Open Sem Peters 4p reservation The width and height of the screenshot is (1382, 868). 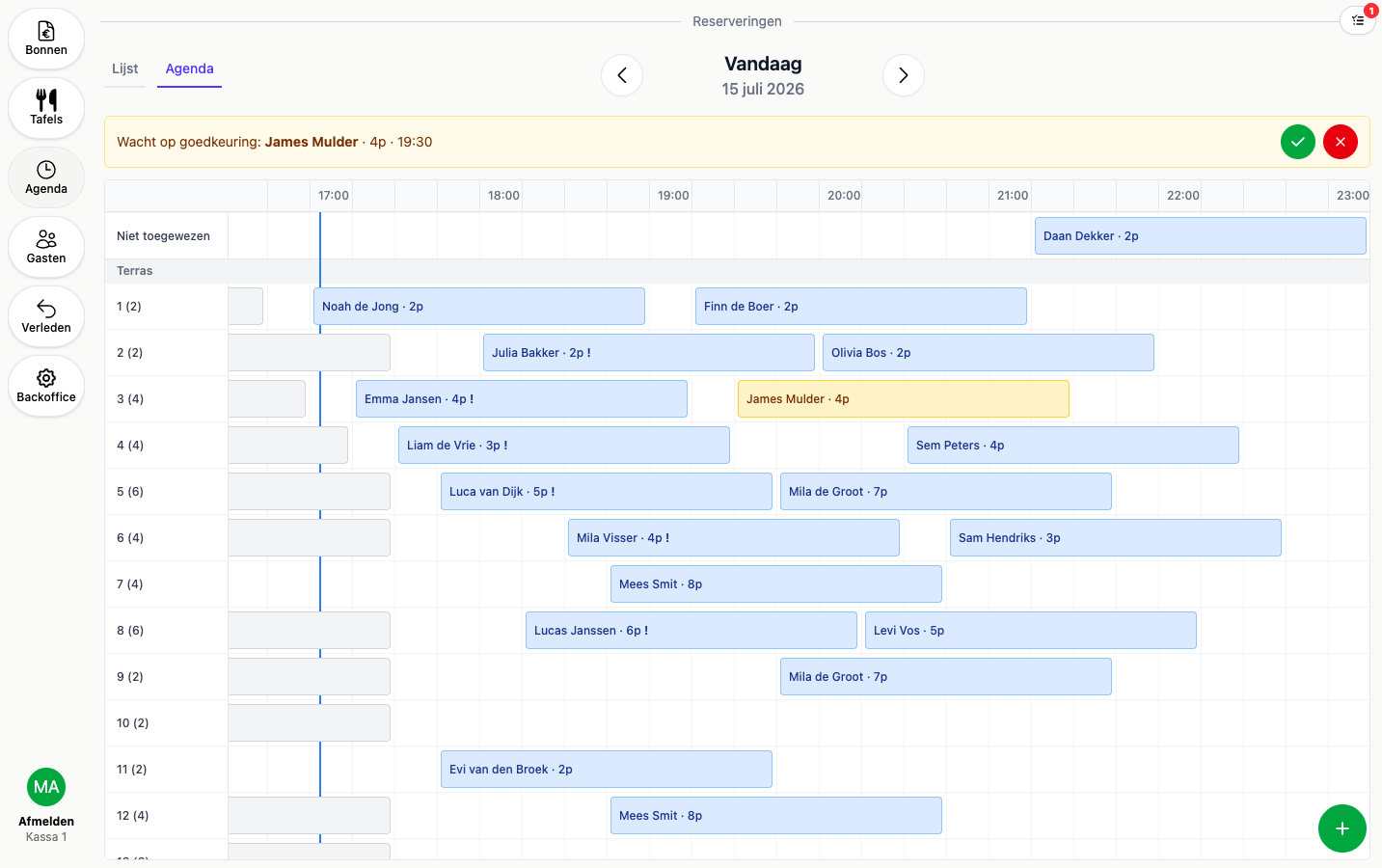tap(1073, 446)
